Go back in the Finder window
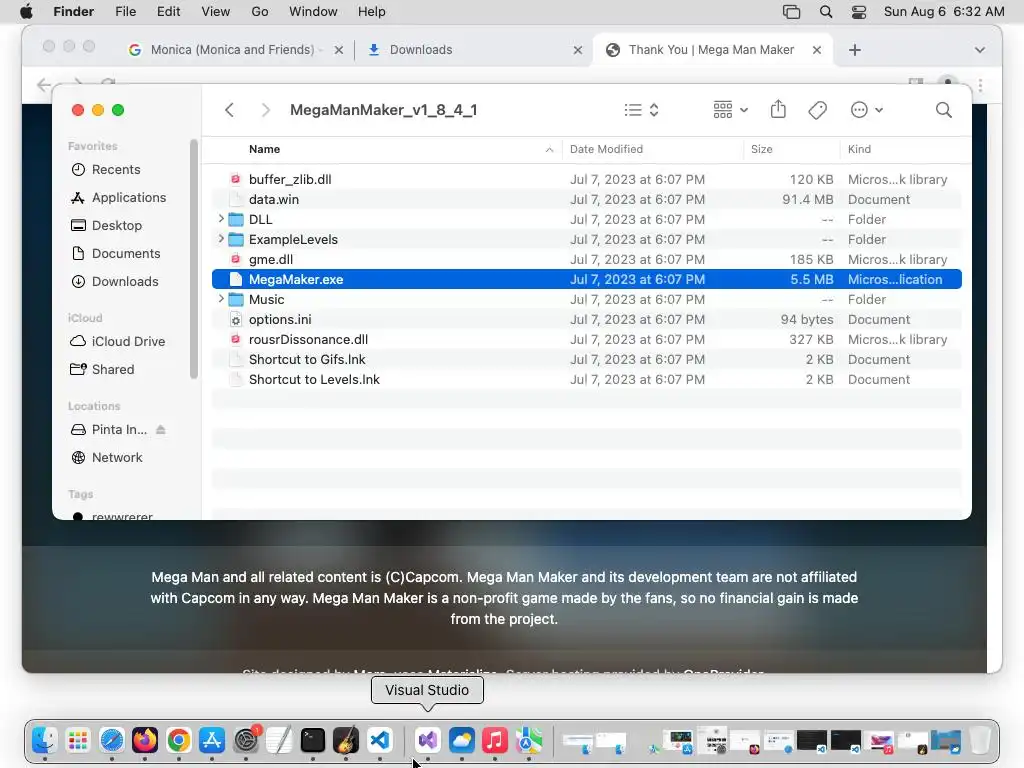This screenshot has height=768, width=1024. coord(229,110)
